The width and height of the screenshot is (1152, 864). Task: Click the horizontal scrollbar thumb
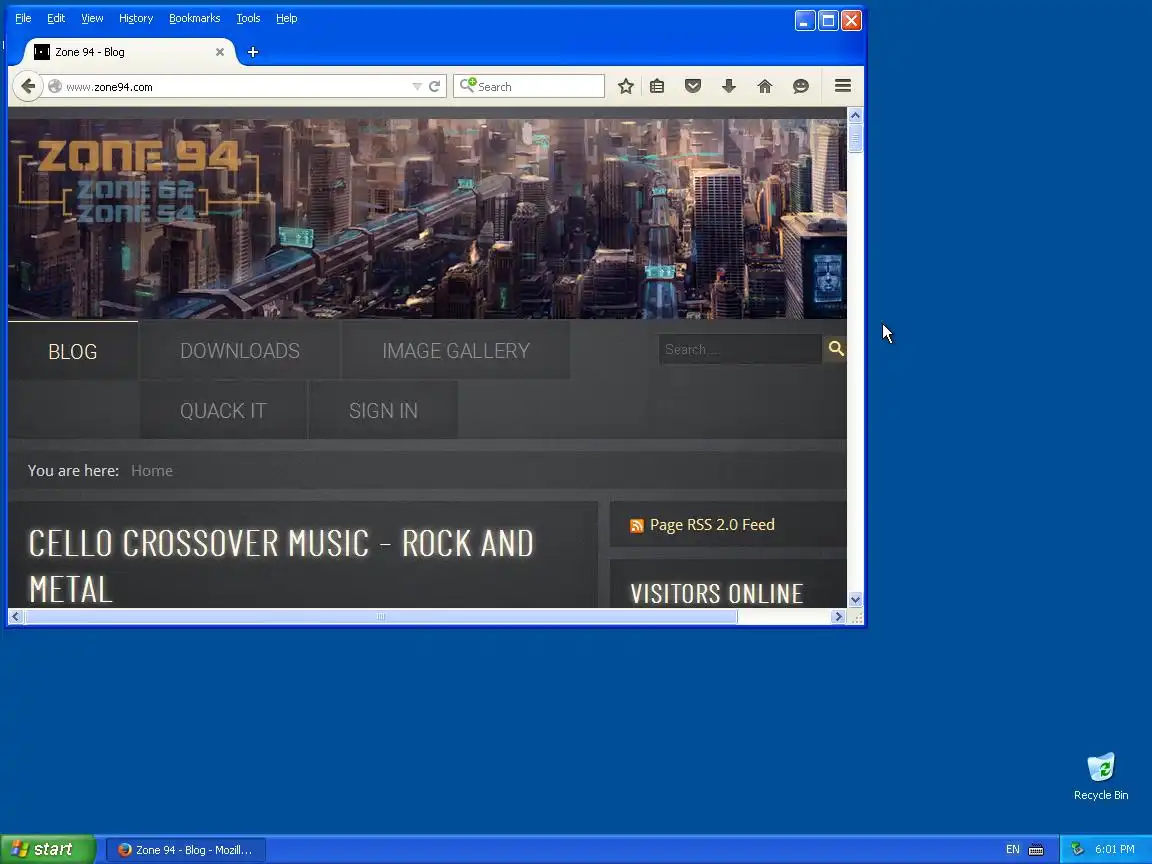coord(381,616)
